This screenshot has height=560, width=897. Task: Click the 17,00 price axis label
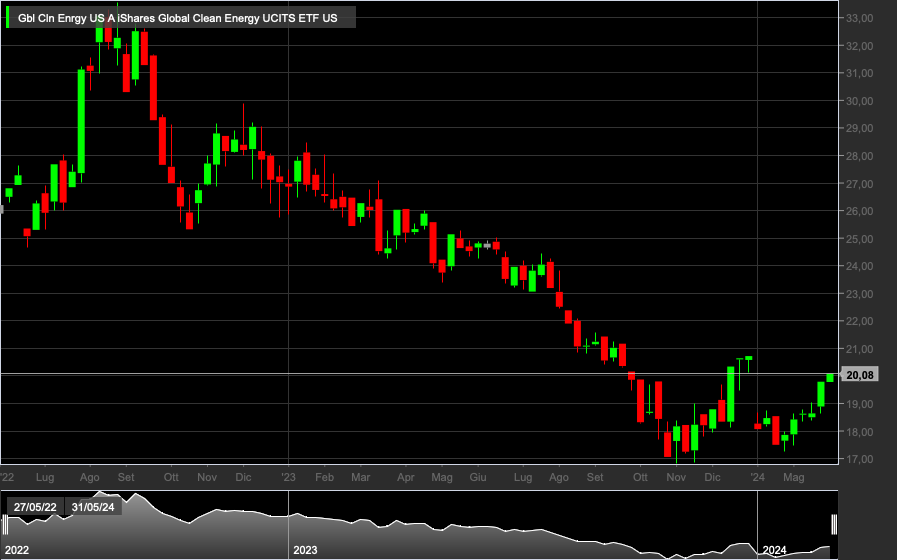tap(859, 459)
